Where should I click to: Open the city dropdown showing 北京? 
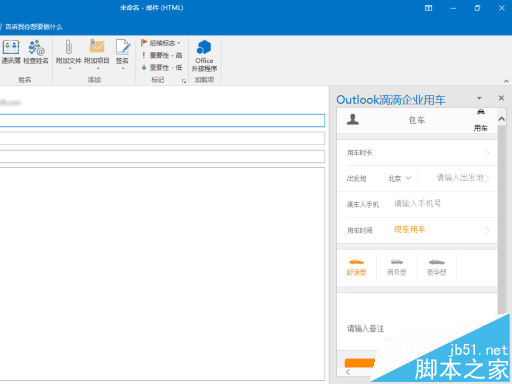(400, 178)
